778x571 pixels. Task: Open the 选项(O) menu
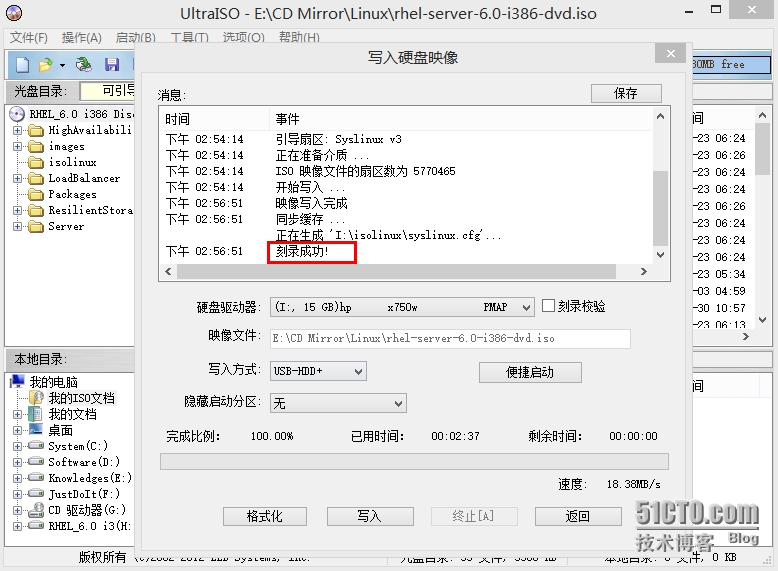click(x=243, y=37)
